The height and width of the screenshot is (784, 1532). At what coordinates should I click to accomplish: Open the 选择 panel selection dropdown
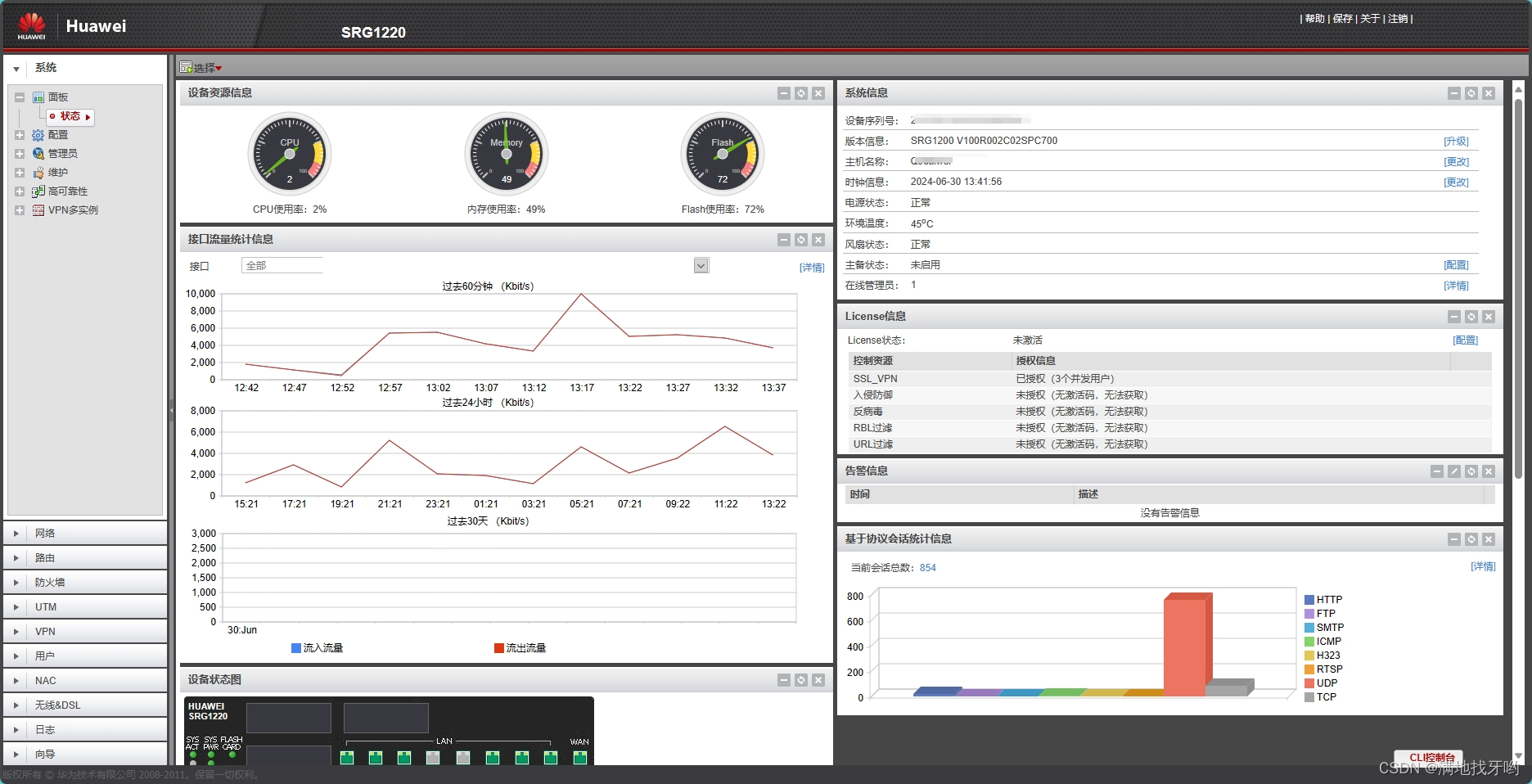click(201, 68)
